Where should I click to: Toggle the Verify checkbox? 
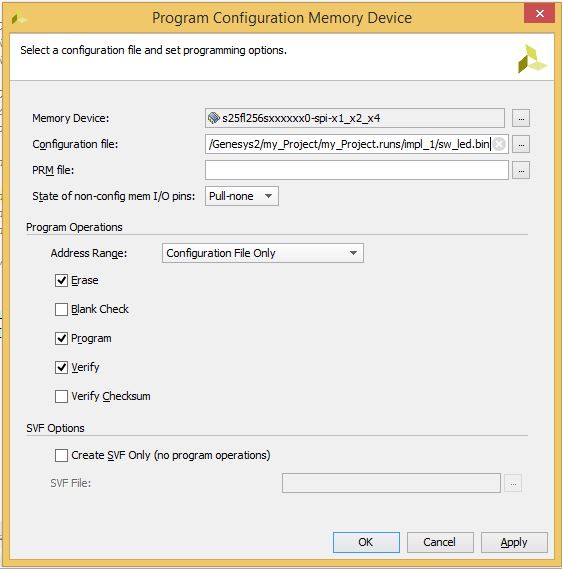(x=61, y=368)
